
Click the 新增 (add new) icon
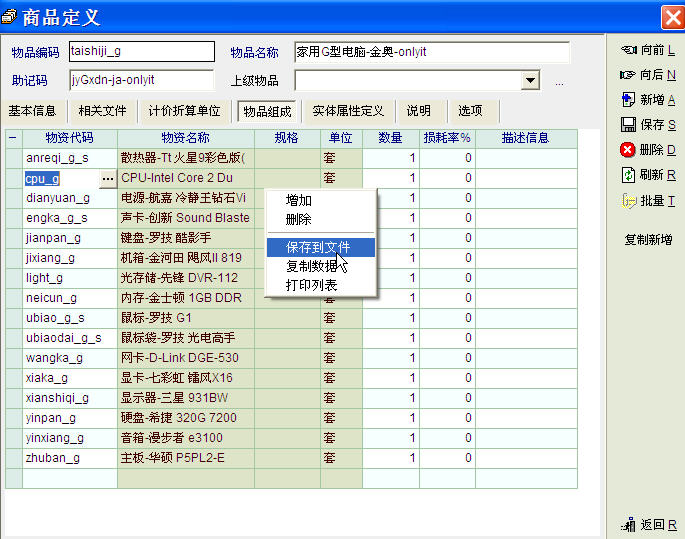pos(628,99)
